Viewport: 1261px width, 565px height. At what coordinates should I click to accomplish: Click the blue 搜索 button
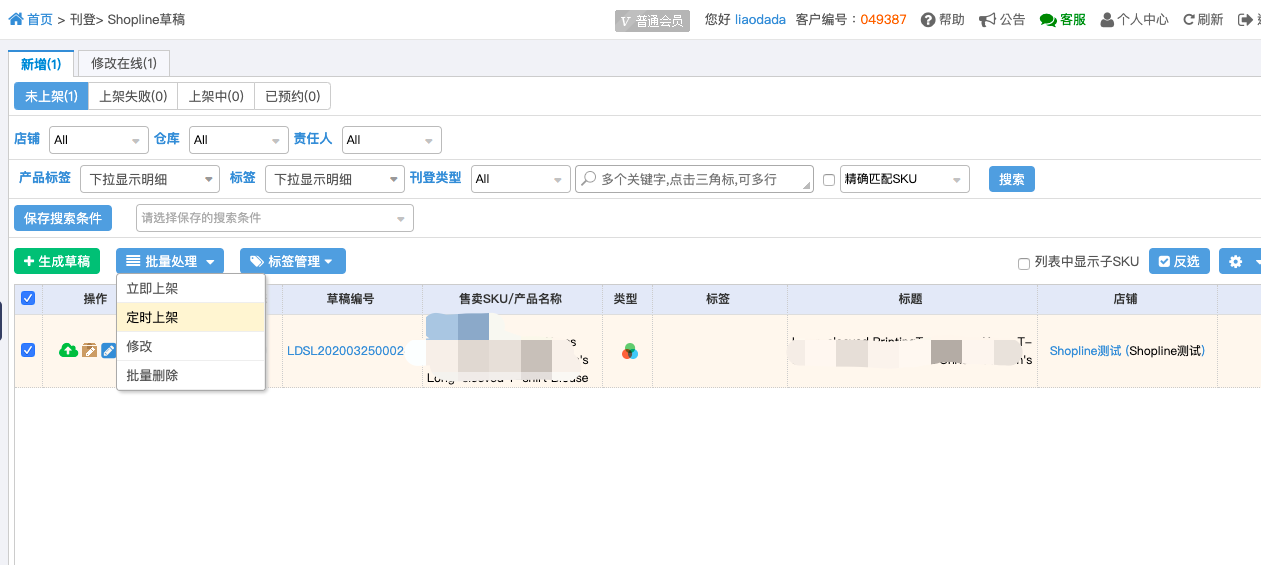click(x=1012, y=179)
